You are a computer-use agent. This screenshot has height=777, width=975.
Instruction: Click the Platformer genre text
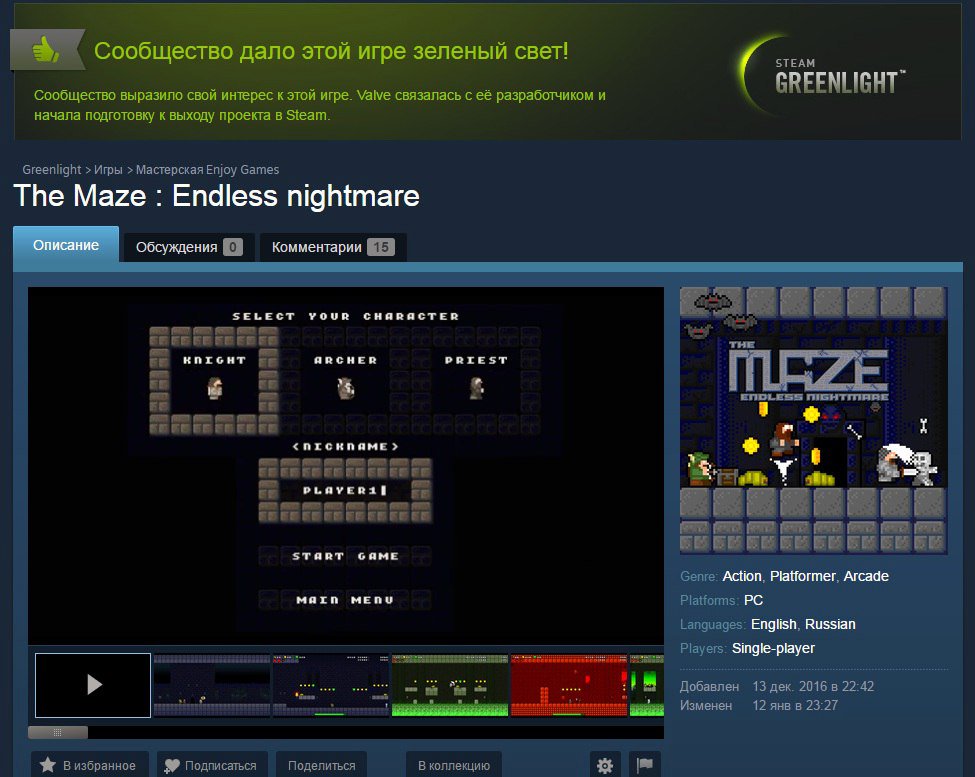pyautogui.click(x=802, y=576)
